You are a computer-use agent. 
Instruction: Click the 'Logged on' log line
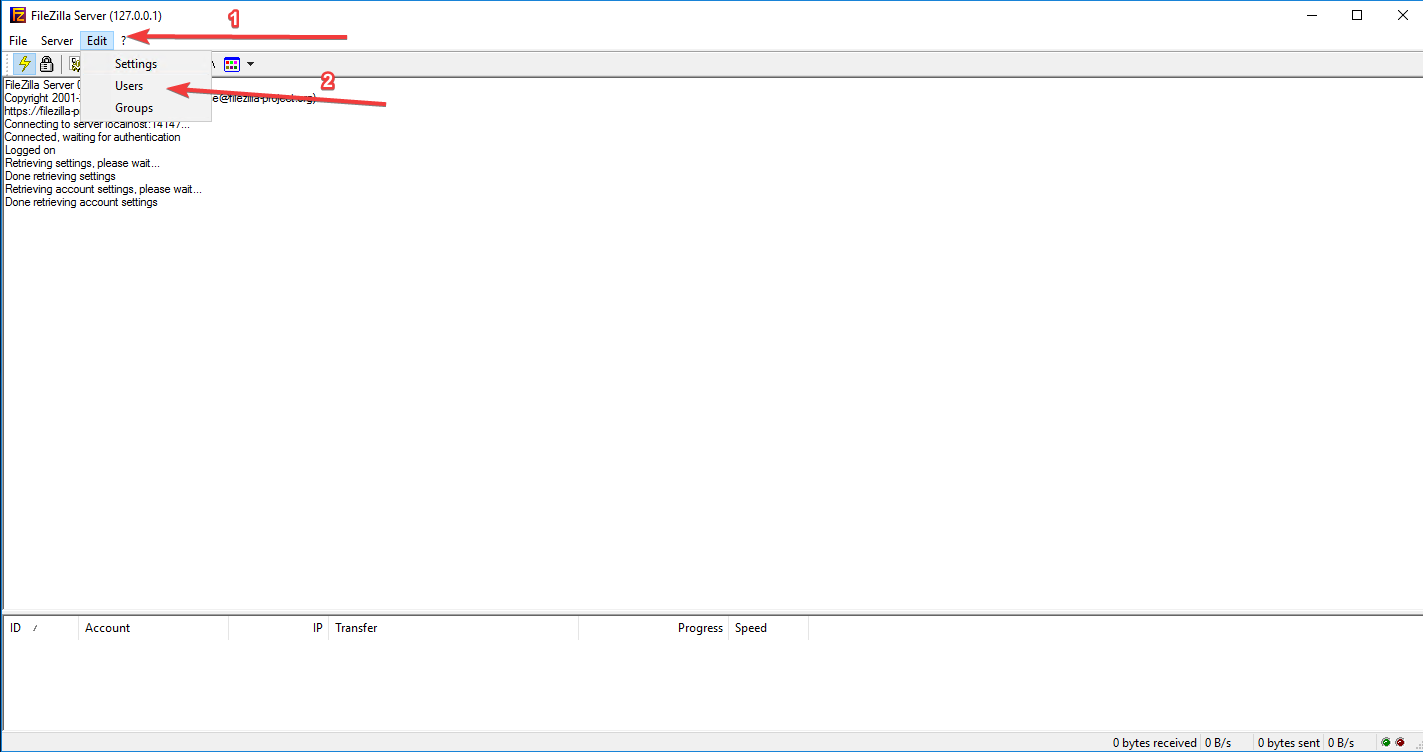point(30,150)
